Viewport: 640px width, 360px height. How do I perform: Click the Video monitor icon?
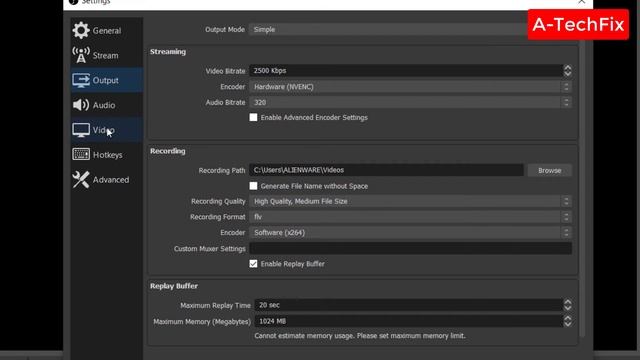click(81, 130)
